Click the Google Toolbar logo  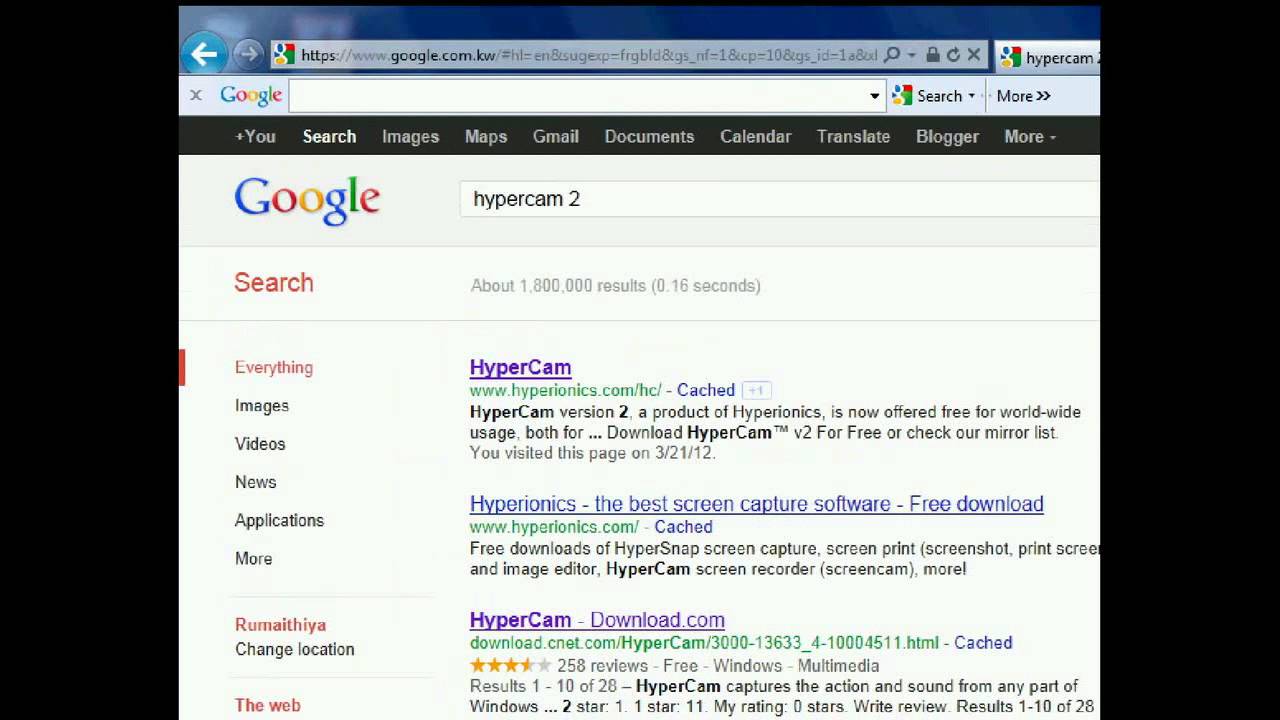251,95
